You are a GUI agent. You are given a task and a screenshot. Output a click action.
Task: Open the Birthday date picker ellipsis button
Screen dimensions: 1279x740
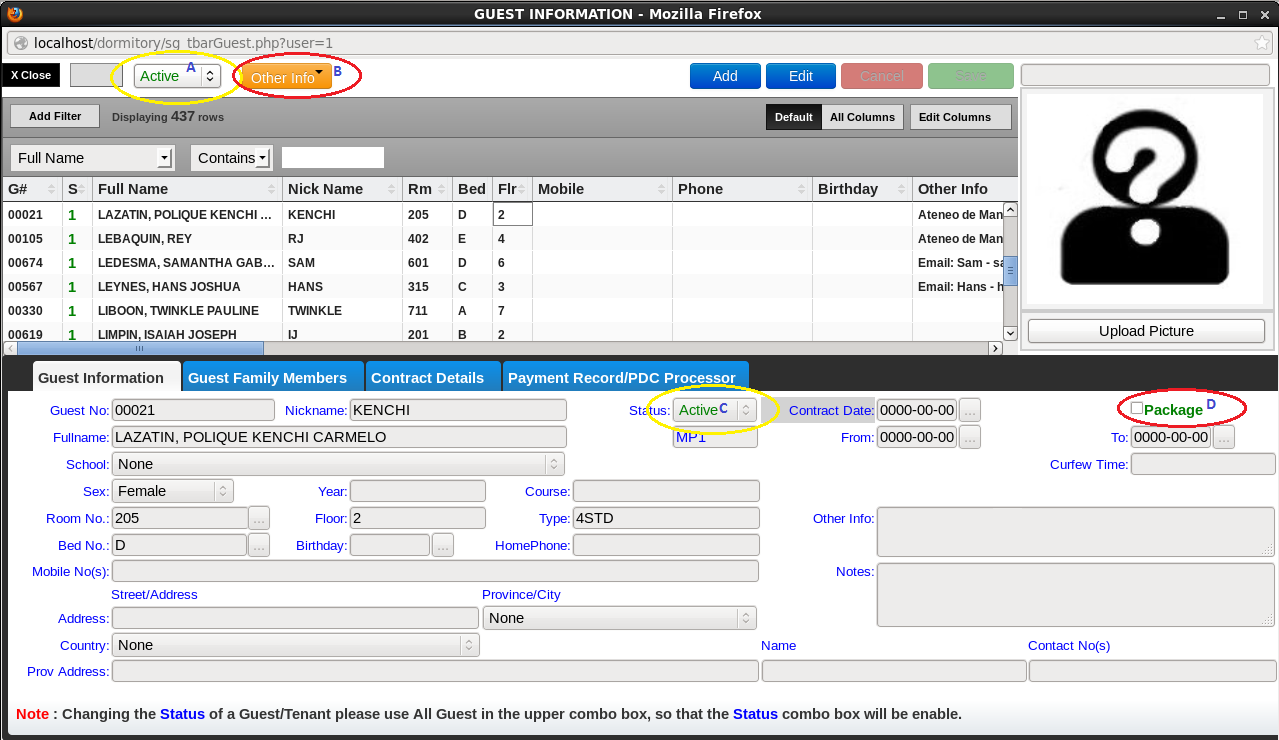pos(442,545)
